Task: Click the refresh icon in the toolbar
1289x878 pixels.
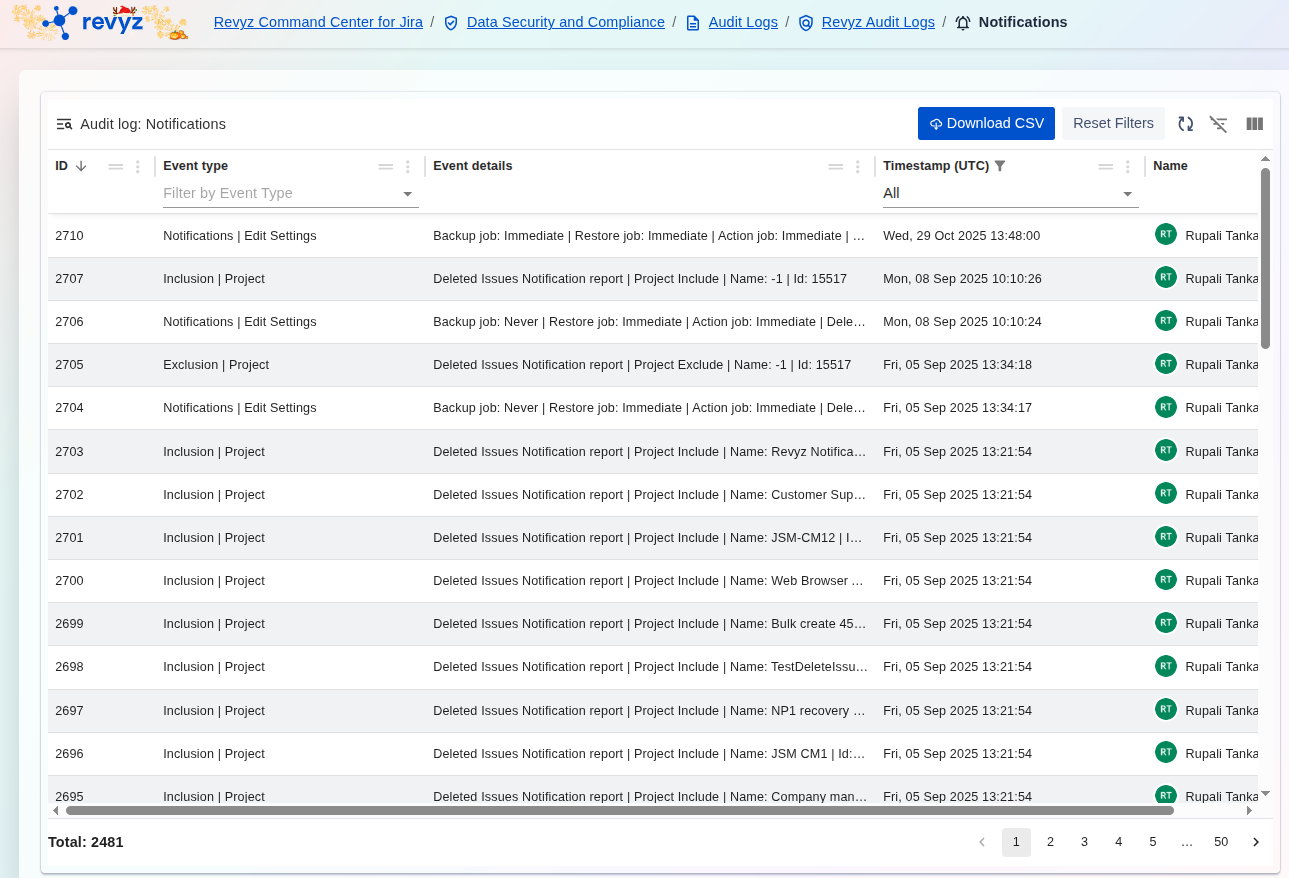Action: [1185, 124]
